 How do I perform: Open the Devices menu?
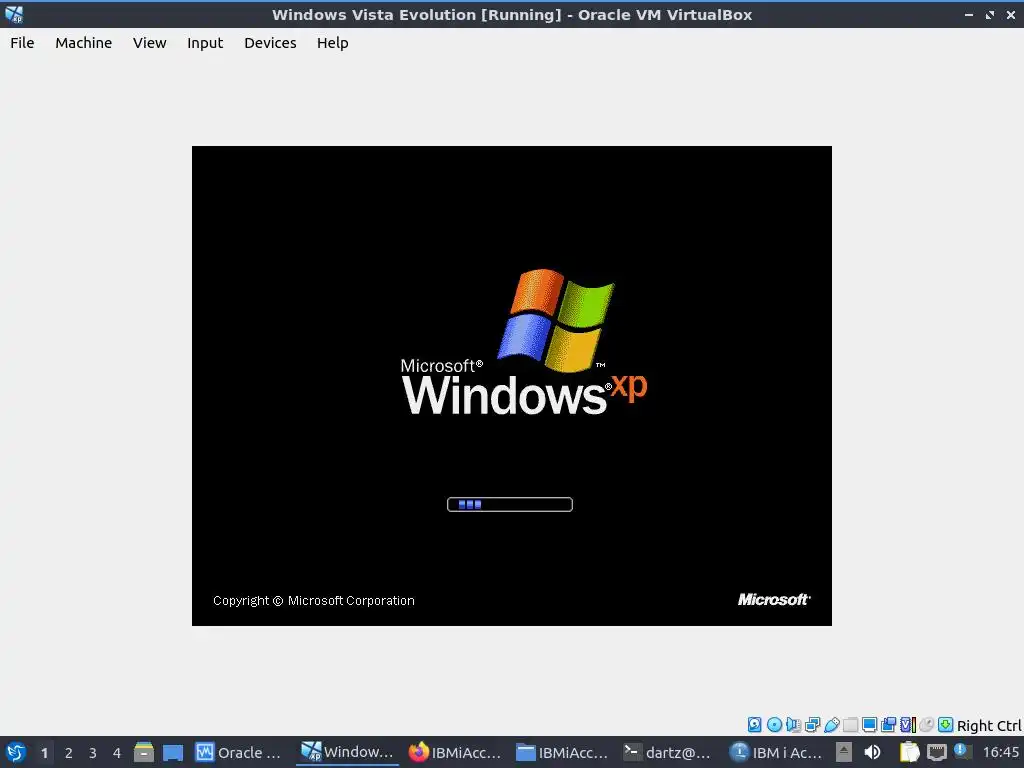click(270, 43)
